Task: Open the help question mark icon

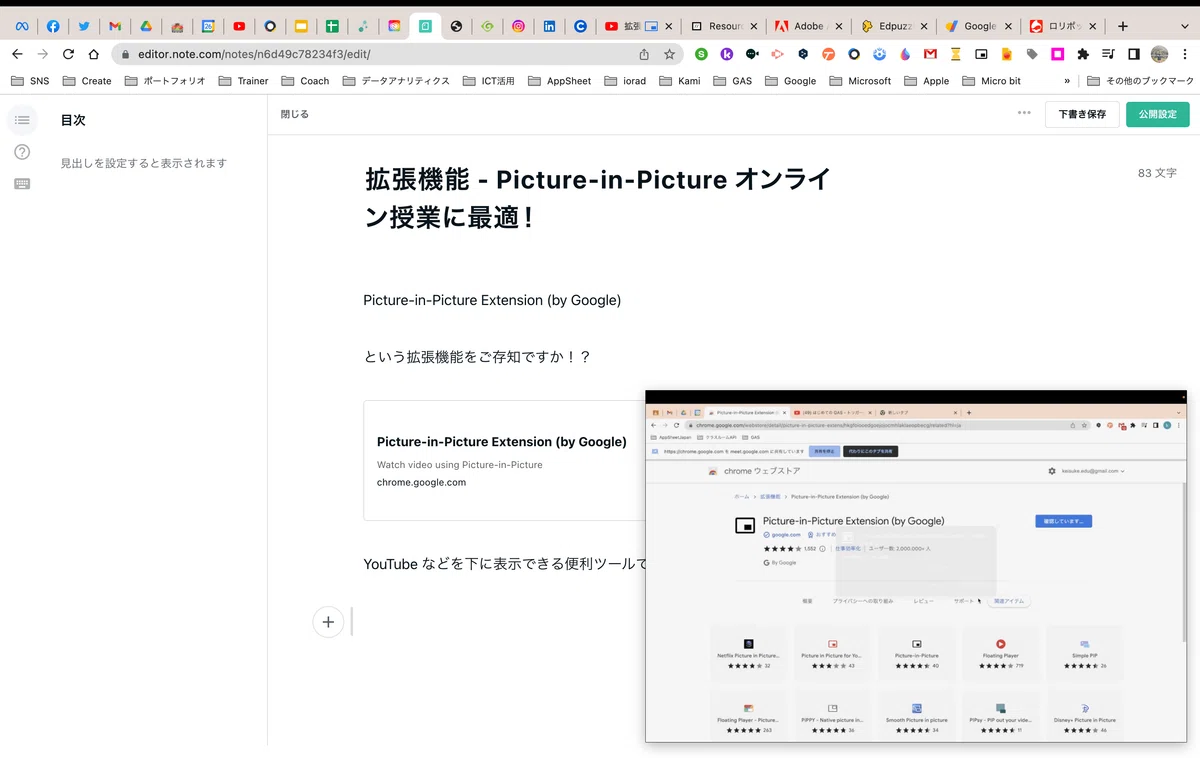Action: tap(22, 152)
